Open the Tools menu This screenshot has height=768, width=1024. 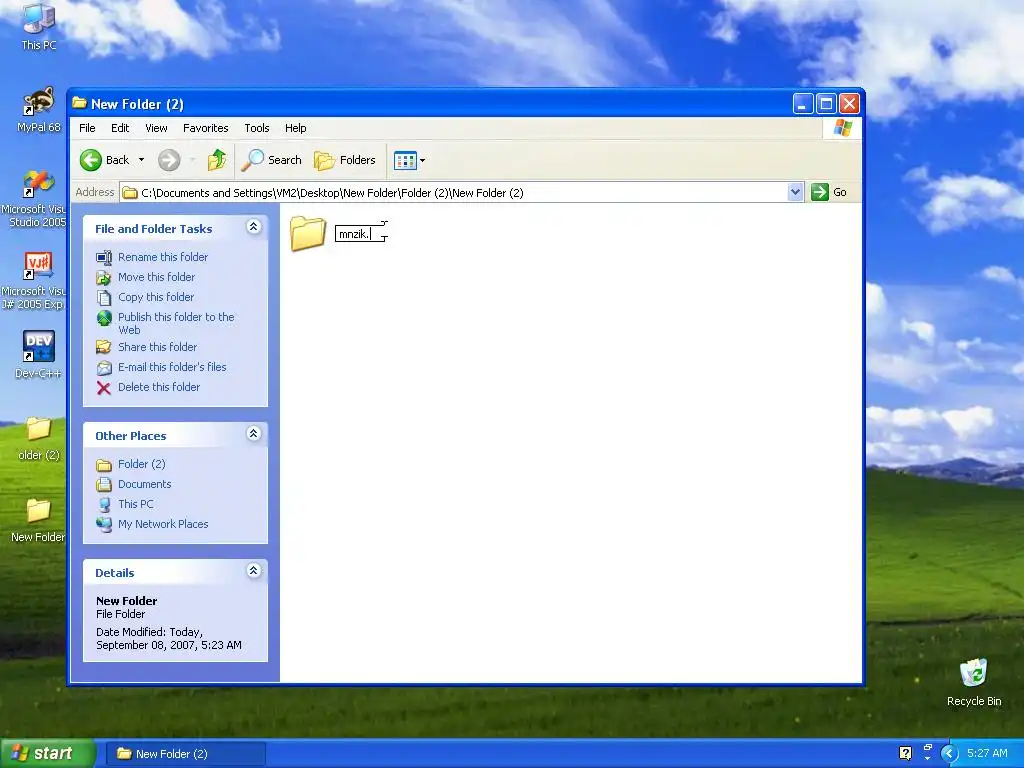pos(257,128)
